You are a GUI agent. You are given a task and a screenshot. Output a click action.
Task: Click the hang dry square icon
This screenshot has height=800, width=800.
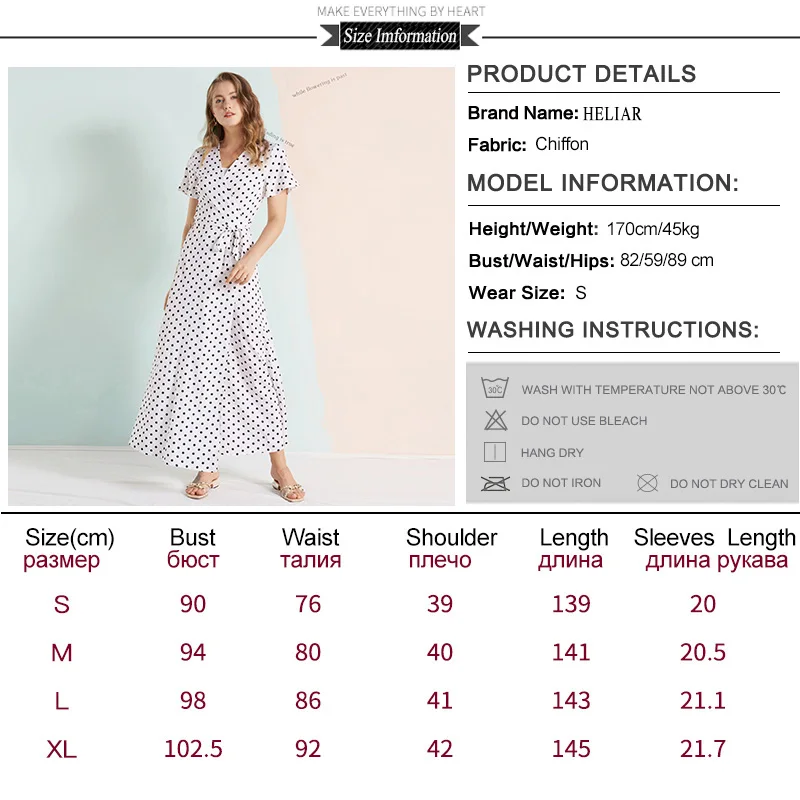494,452
